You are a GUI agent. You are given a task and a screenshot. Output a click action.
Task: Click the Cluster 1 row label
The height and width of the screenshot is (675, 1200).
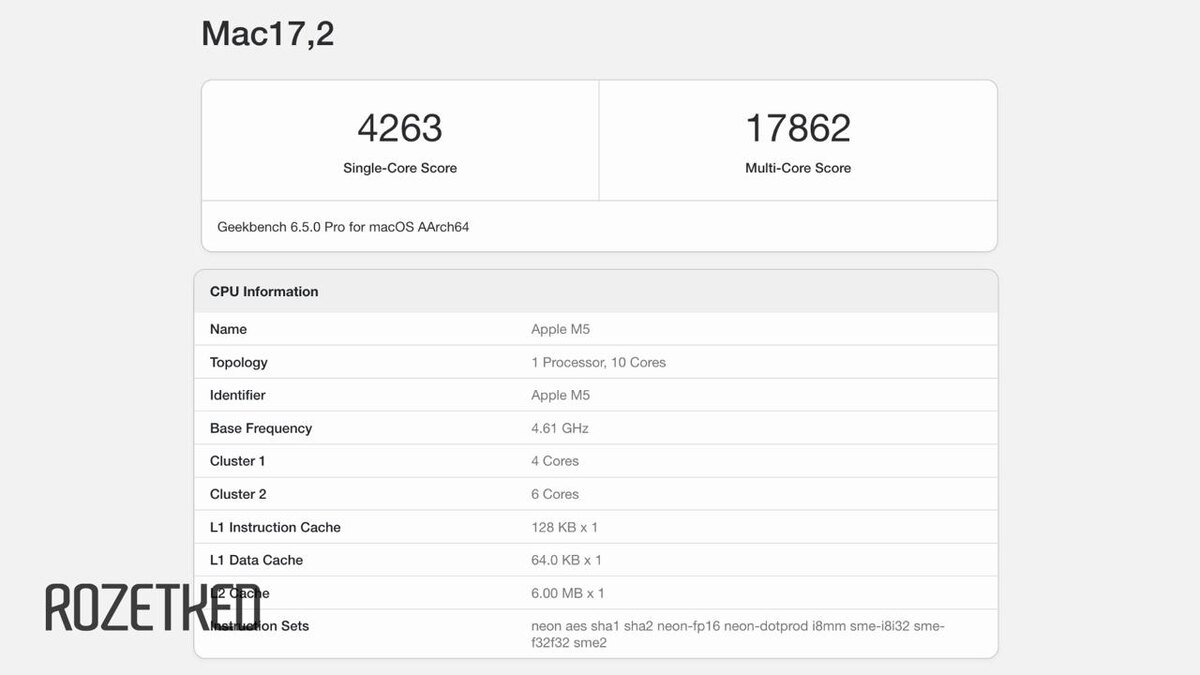238,461
